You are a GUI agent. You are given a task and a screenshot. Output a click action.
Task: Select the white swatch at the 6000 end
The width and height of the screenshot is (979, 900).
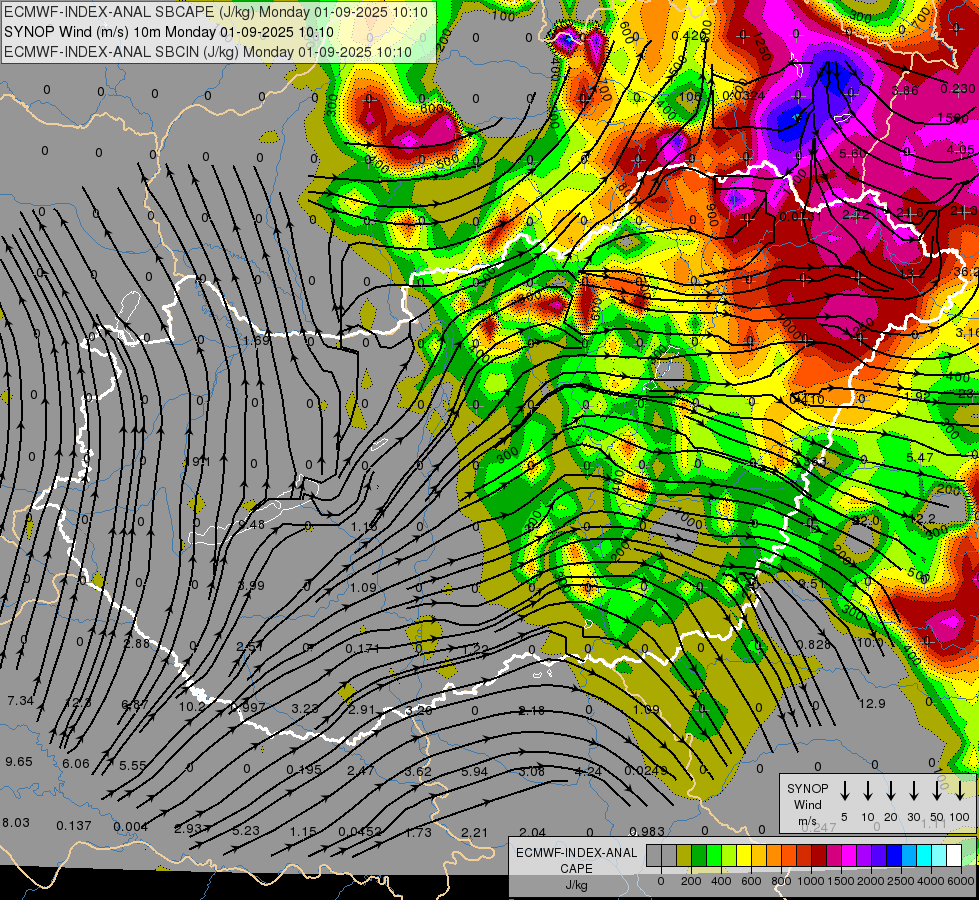pos(955,855)
